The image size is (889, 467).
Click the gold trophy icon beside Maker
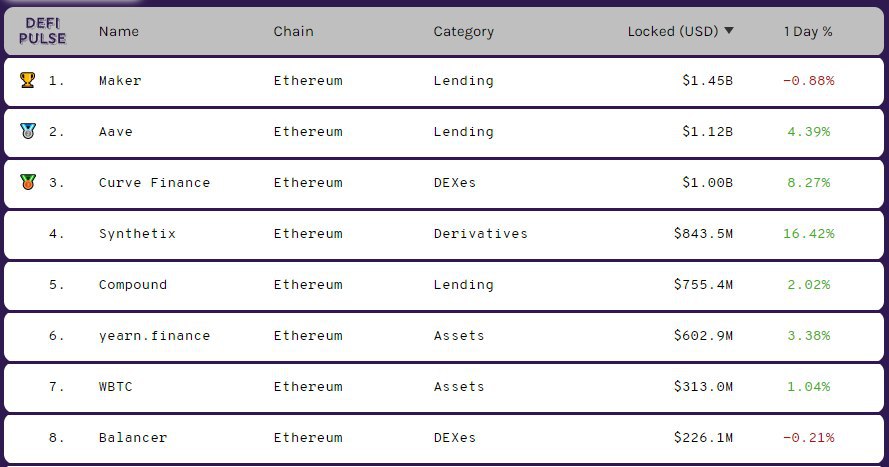pyautogui.click(x=27, y=80)
